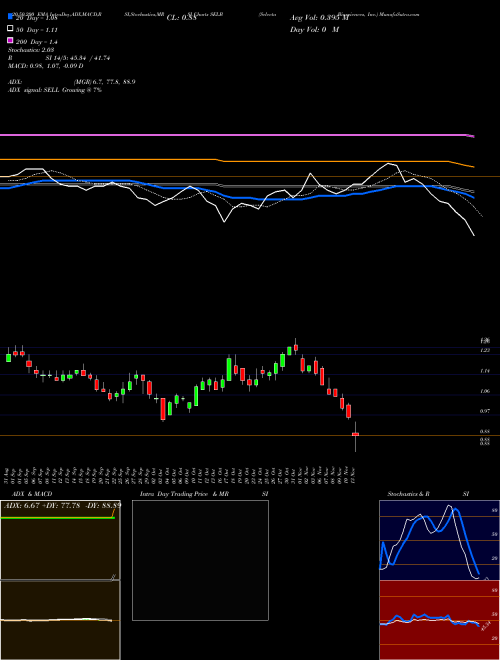Click the last red candlestick at 0.88
The width and height of the screenshot is (500, 660).
(x=356, y=434)
